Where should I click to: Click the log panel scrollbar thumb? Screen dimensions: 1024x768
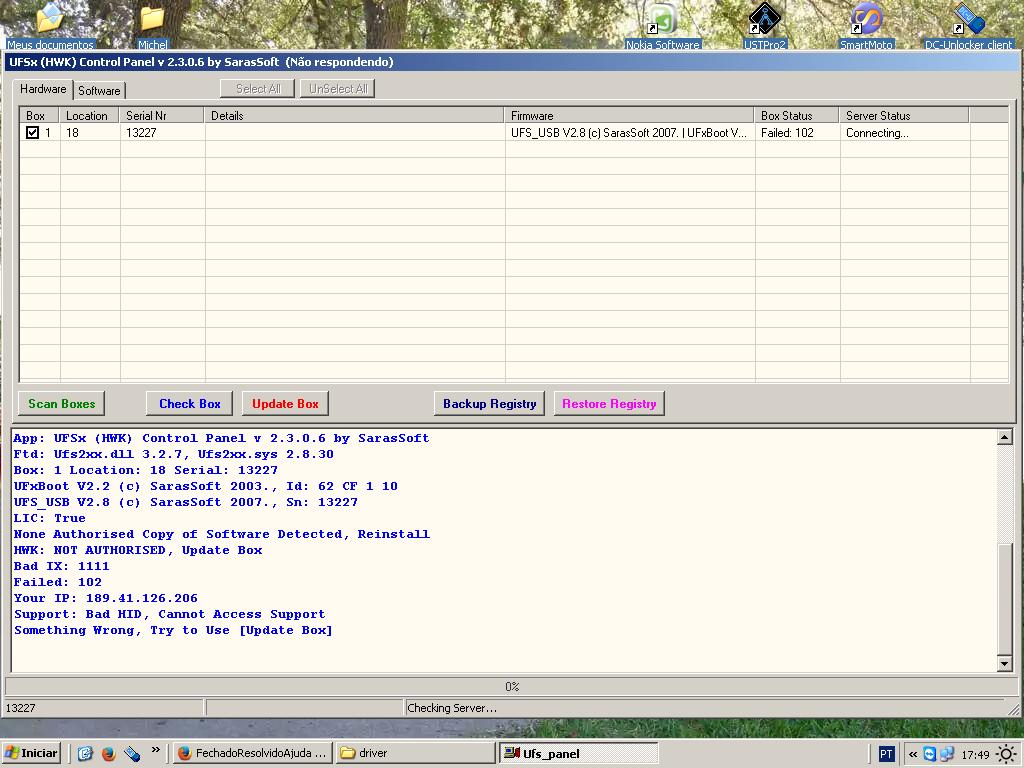[1005, 599]
